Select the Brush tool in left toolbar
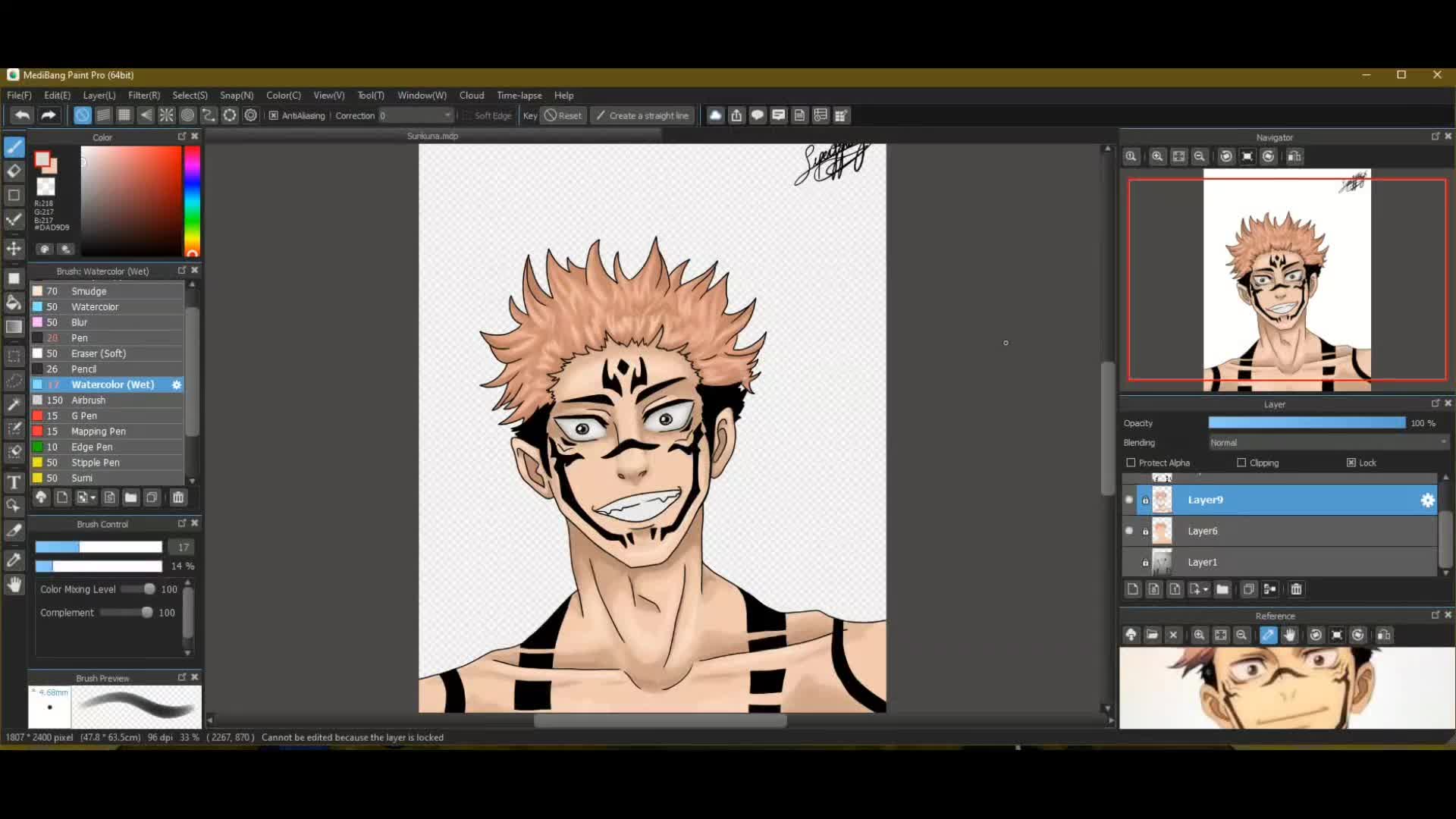This screenshot has width=1456, height=819. [14, 147]
